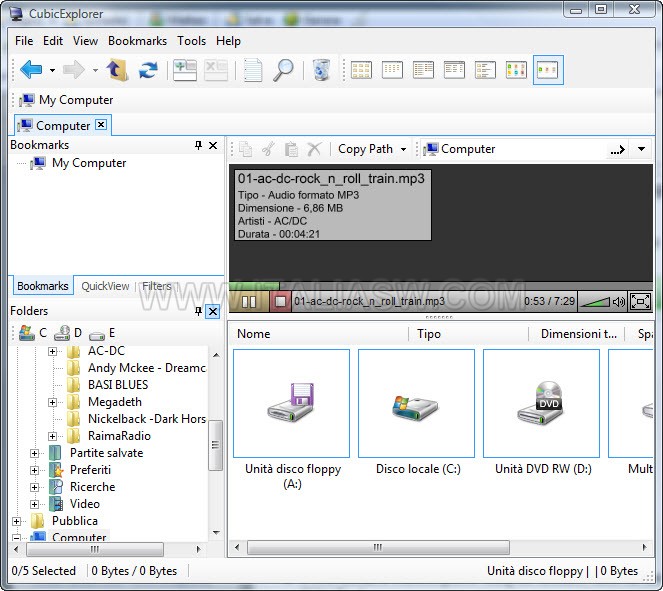Refresh the current view
The image size is (663, 591).
tap(148, 69)
